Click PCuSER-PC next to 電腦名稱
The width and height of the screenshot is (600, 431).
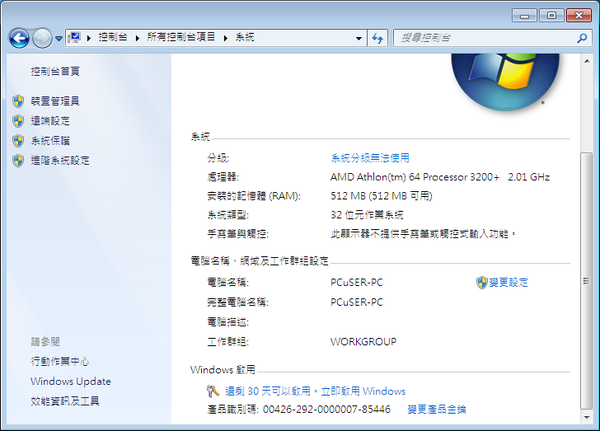[x=357, y=282]
